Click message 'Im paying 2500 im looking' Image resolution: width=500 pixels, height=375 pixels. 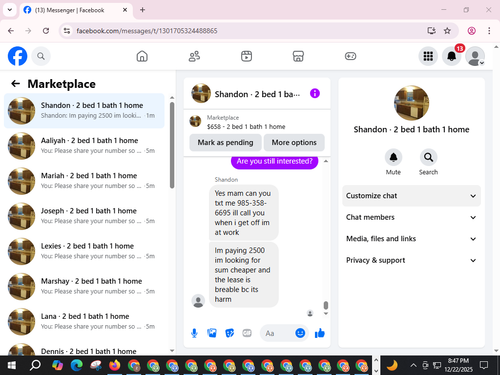coord(244,275)
